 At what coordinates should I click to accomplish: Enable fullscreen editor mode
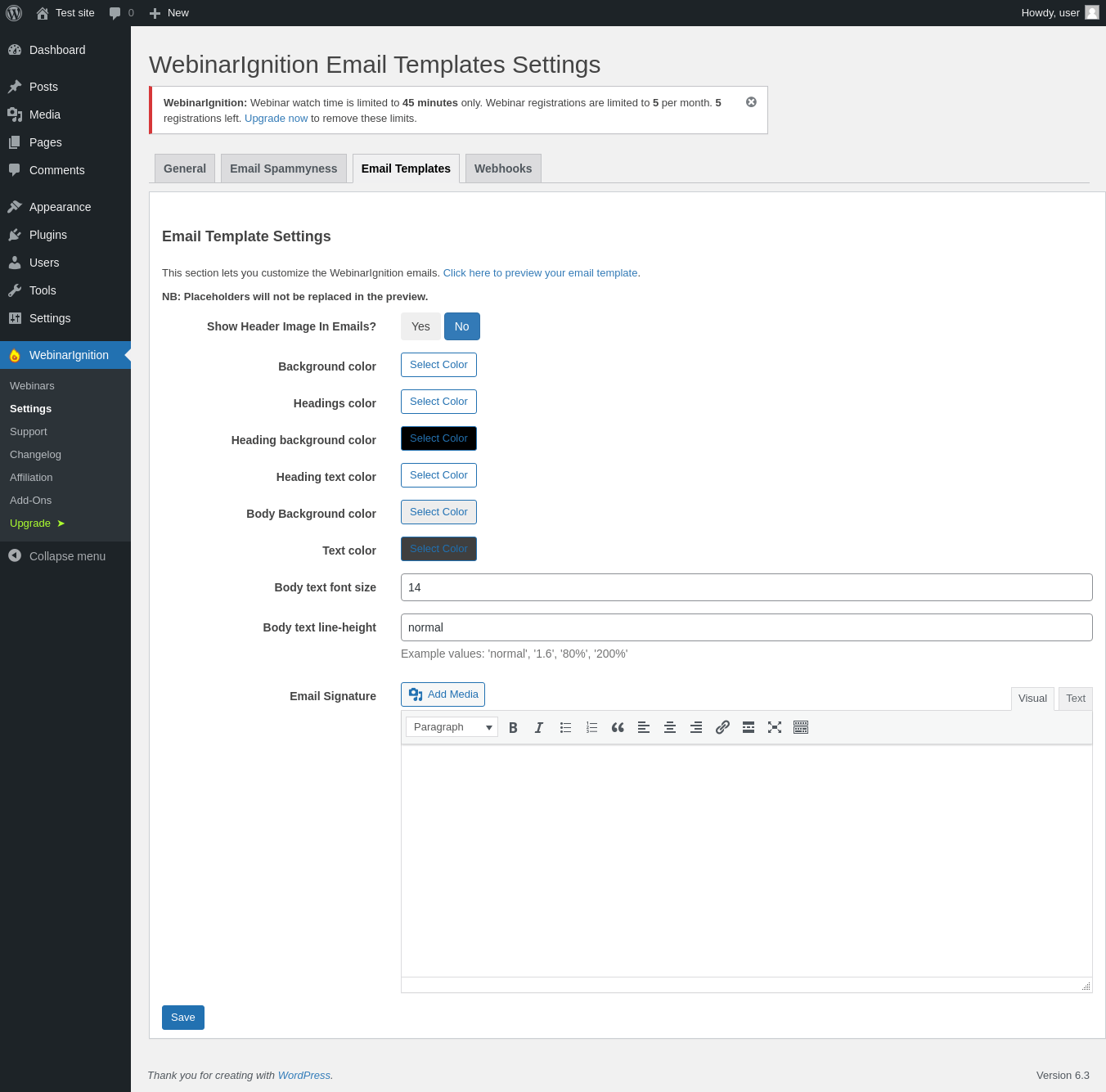775,727
